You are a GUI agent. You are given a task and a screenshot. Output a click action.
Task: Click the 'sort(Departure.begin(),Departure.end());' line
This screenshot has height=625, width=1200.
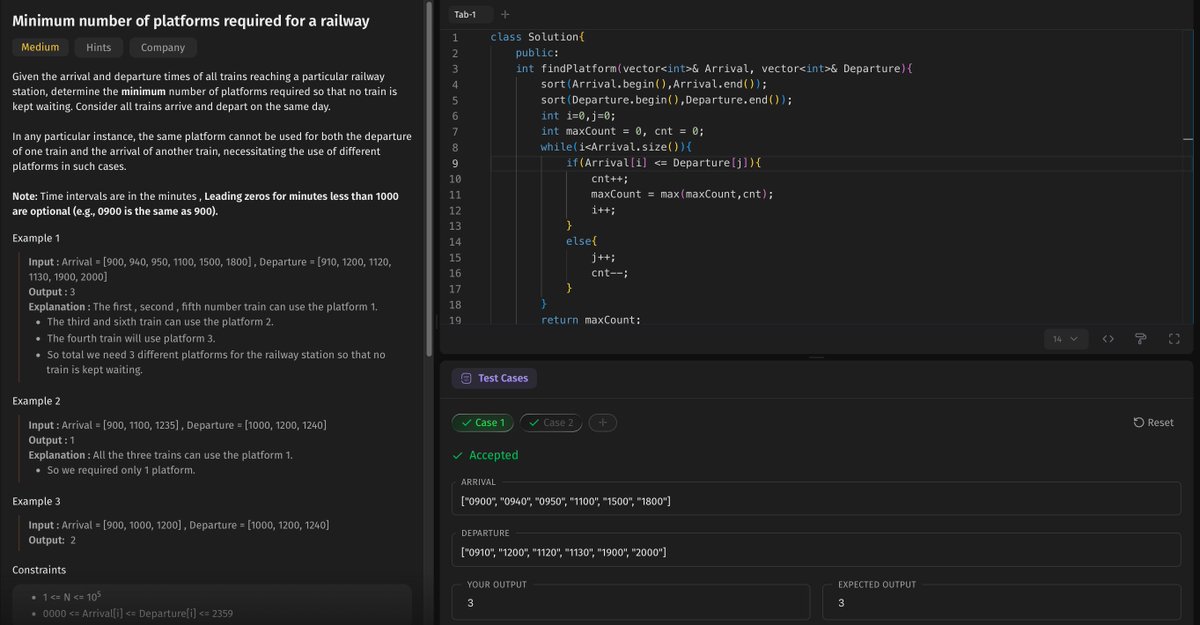[x=667, y=100]
